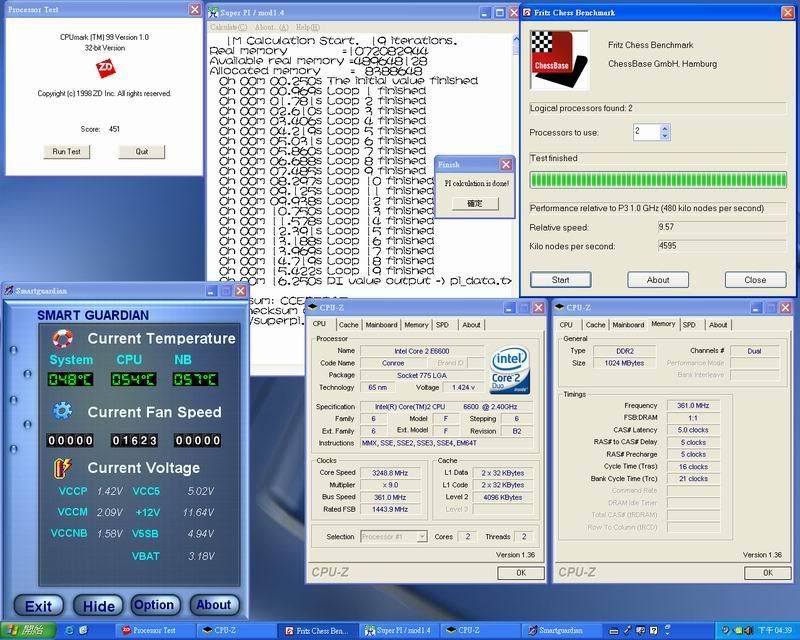Switch to Mainboard tab in right CPU-Z window
Screen dimensions: 800x640
tap(628, 325)
